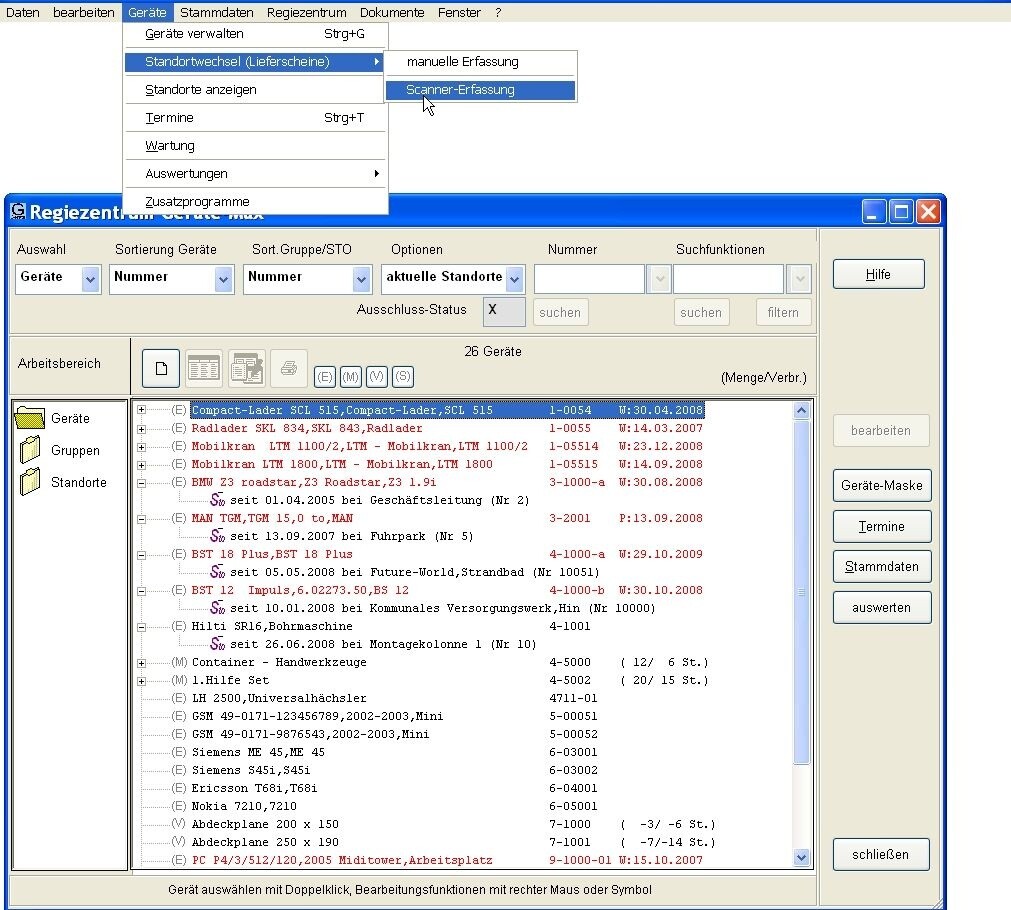This screenshot has height=910, width=1011.
Task: Open the Daten menu
Action: coord(23,12)
